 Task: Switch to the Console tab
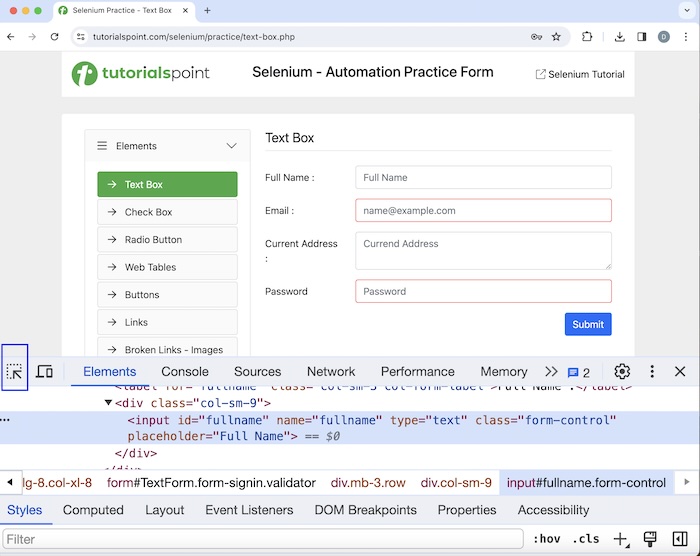click(x=185, y=371)
